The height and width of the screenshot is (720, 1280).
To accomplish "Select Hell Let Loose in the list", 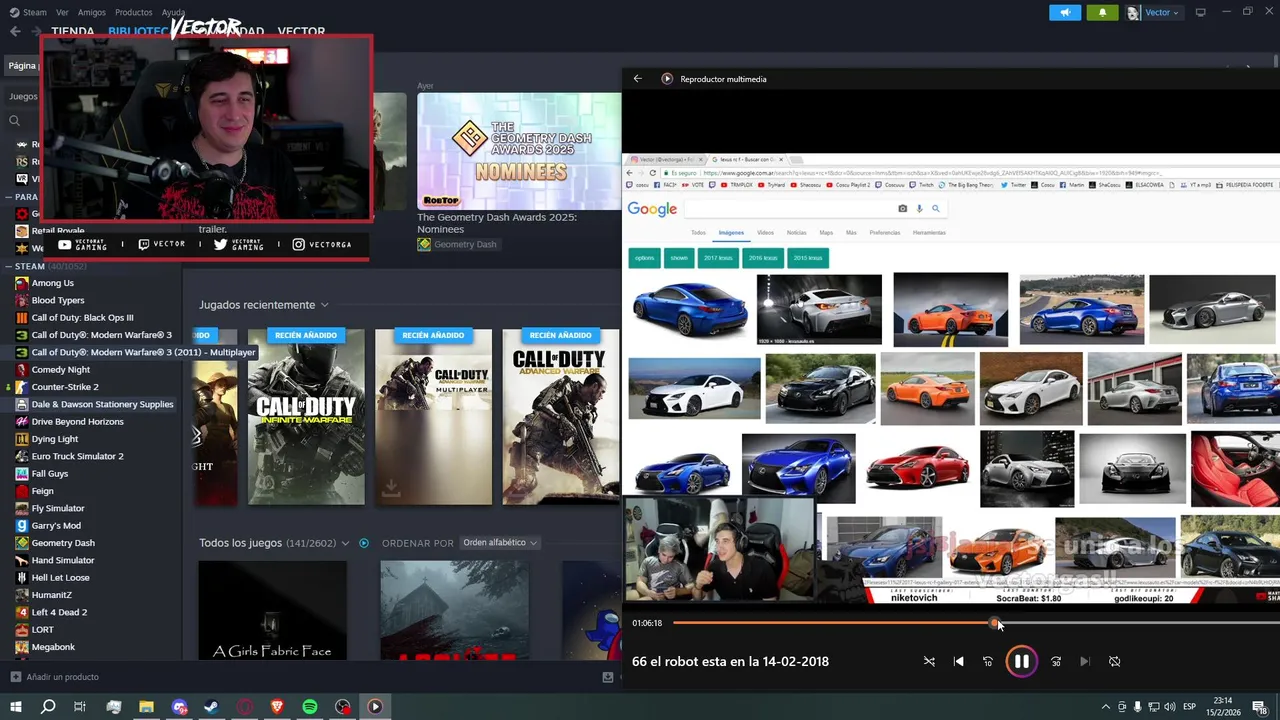I will tap(60, 577).
